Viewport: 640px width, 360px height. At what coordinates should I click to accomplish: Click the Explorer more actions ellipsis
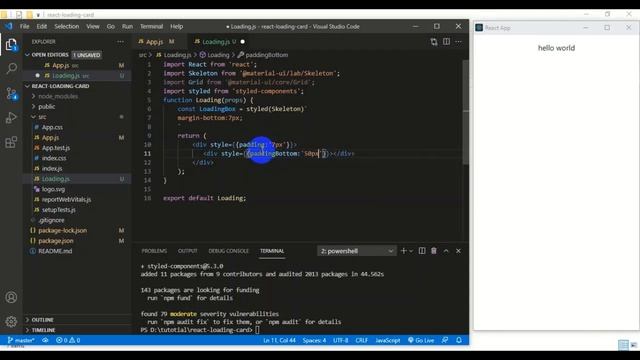pos(120,42)
